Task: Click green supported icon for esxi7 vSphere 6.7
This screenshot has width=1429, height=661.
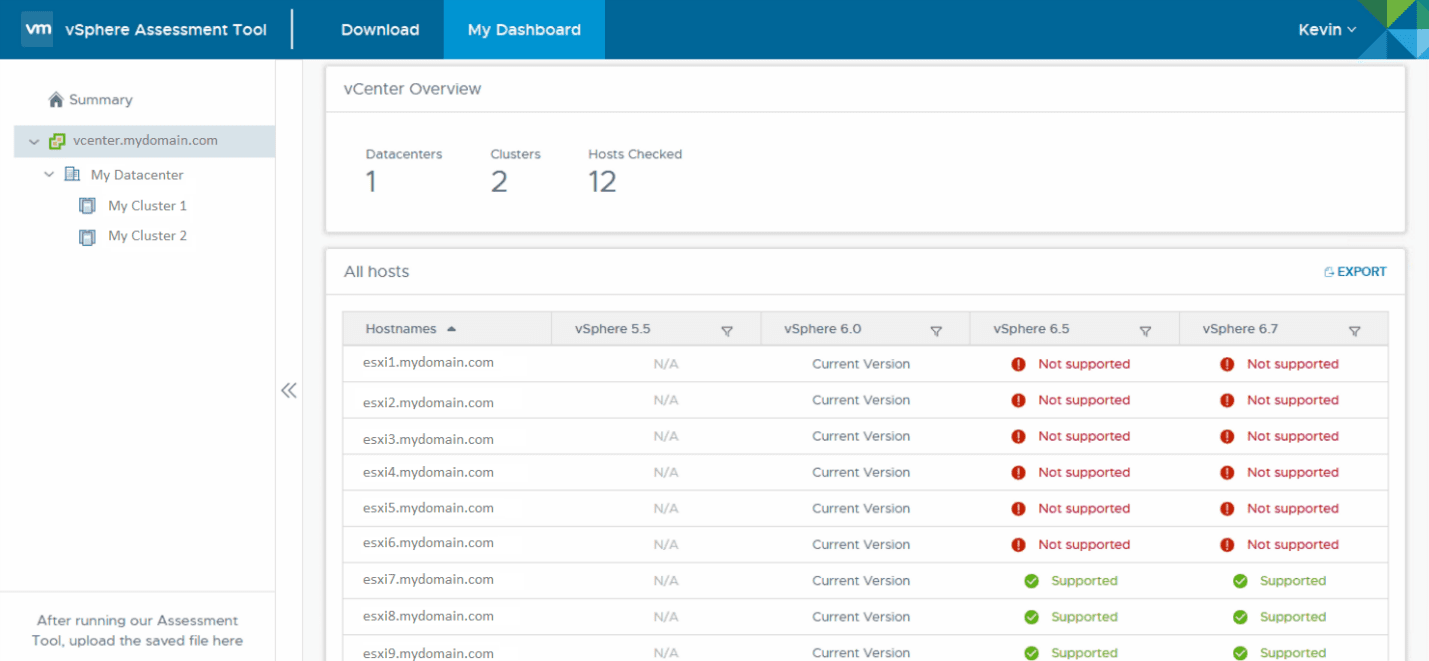Action: click(x=1240, y=581)
